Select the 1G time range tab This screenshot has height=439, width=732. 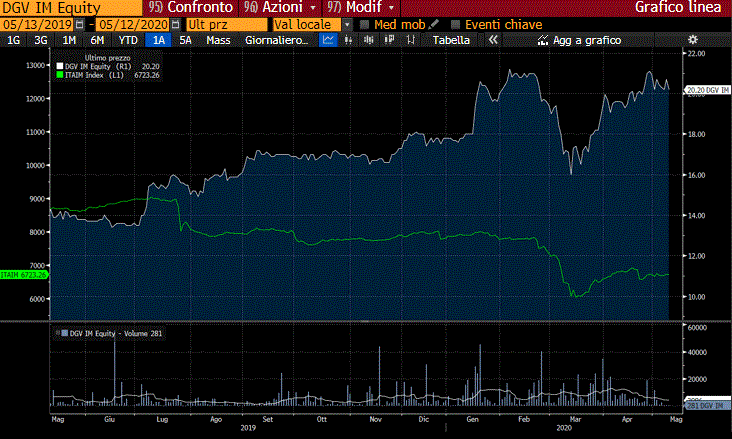click(x=14, y=40)
